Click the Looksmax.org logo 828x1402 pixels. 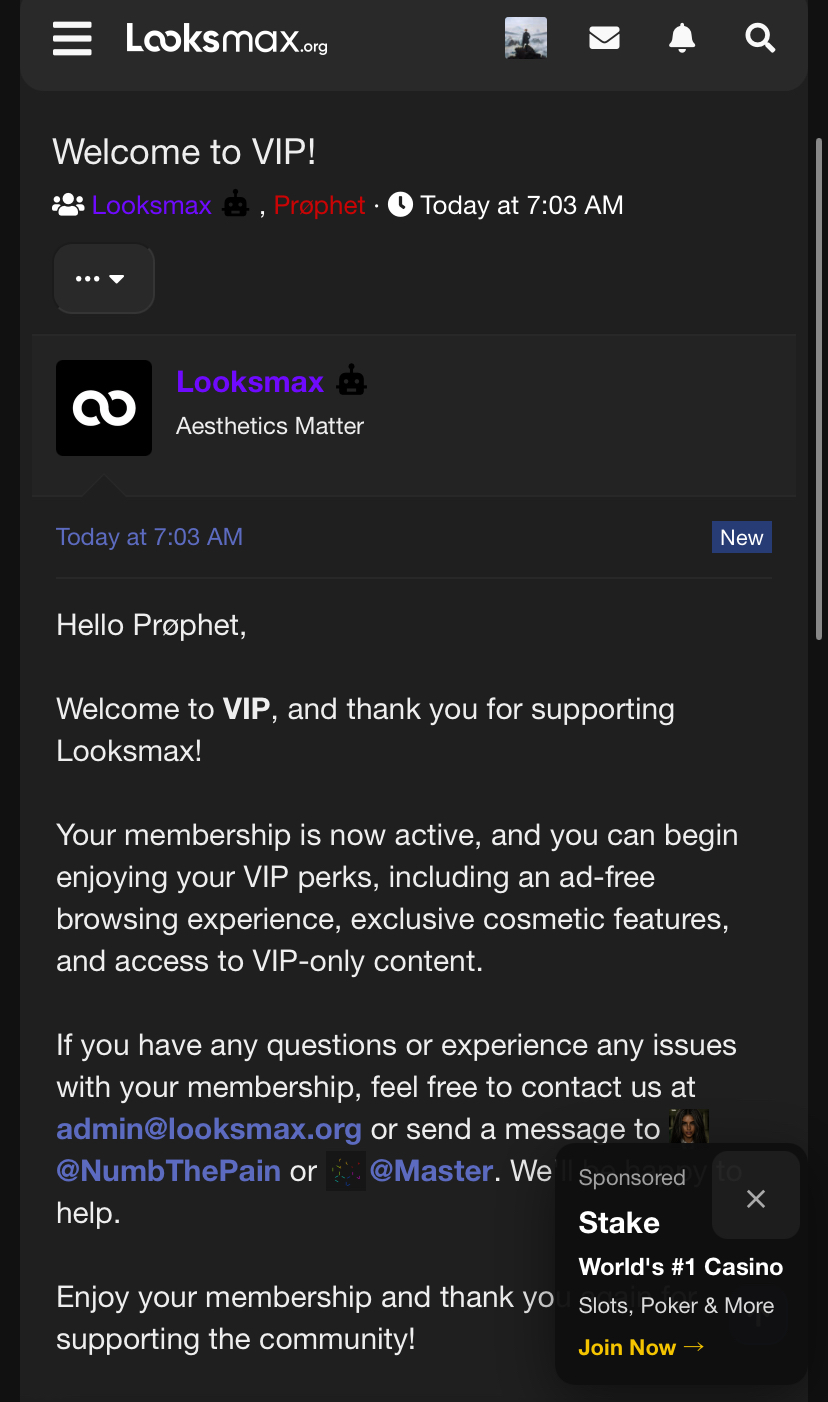[x=227, y=39]
